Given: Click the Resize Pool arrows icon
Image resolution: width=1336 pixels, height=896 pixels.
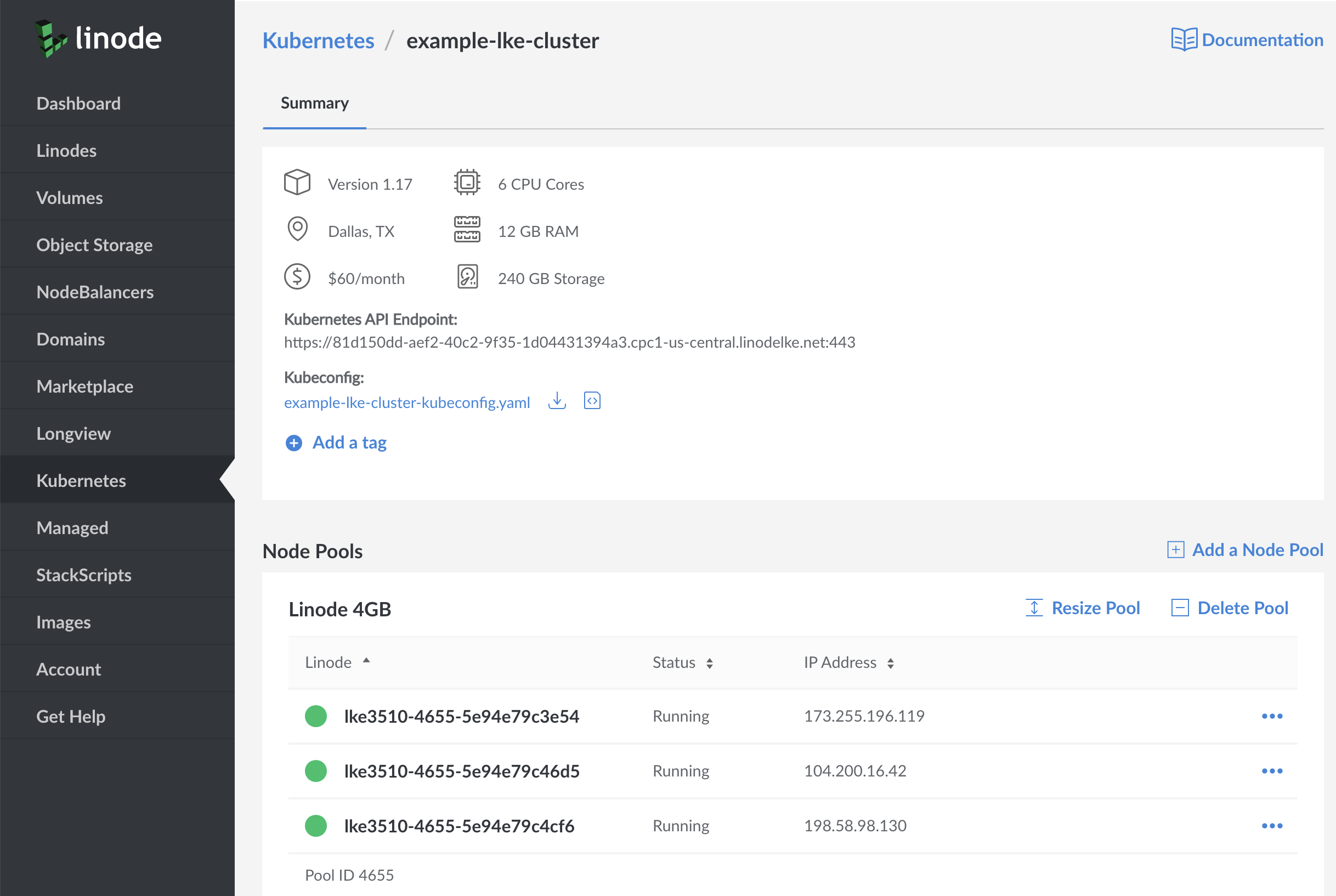Looking at the screenshot, I should tap(1034, 608).
